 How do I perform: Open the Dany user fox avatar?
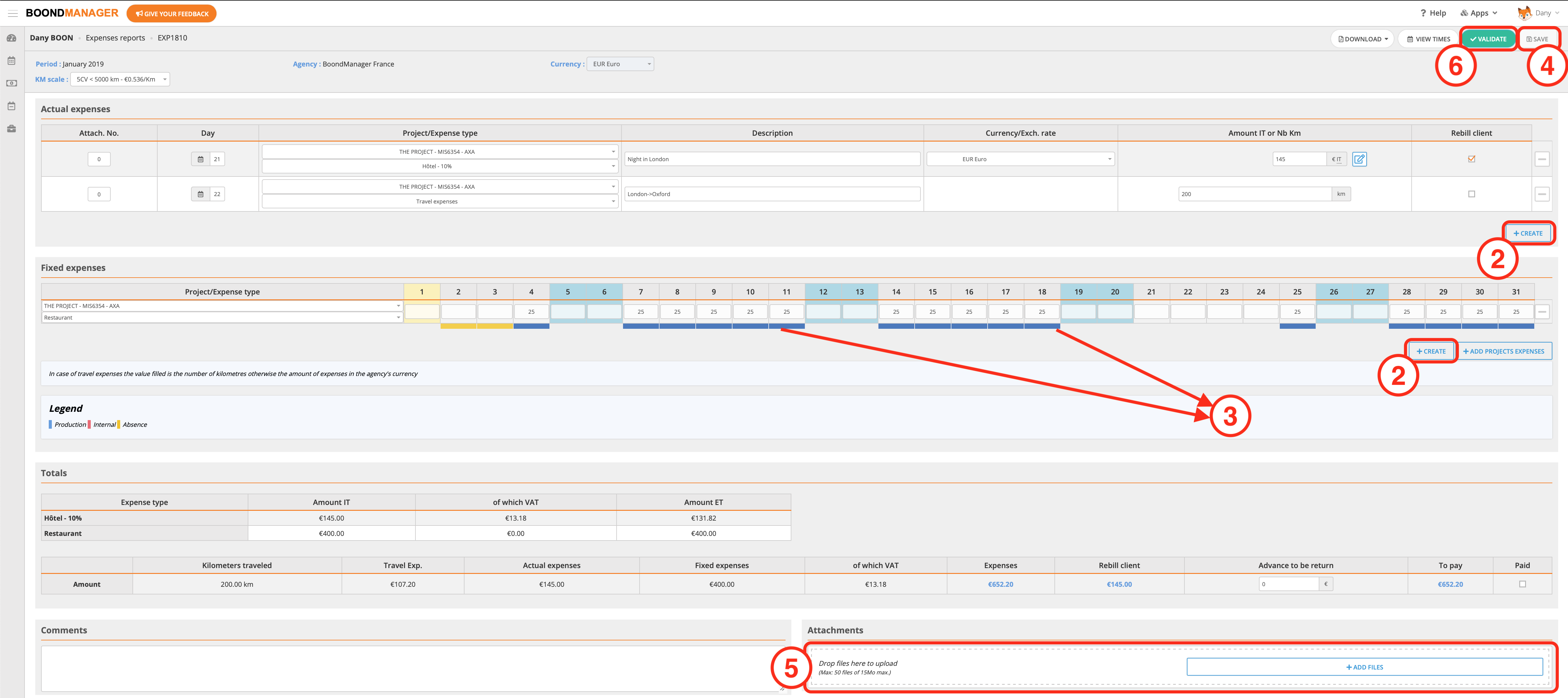tap(1524, 13)
